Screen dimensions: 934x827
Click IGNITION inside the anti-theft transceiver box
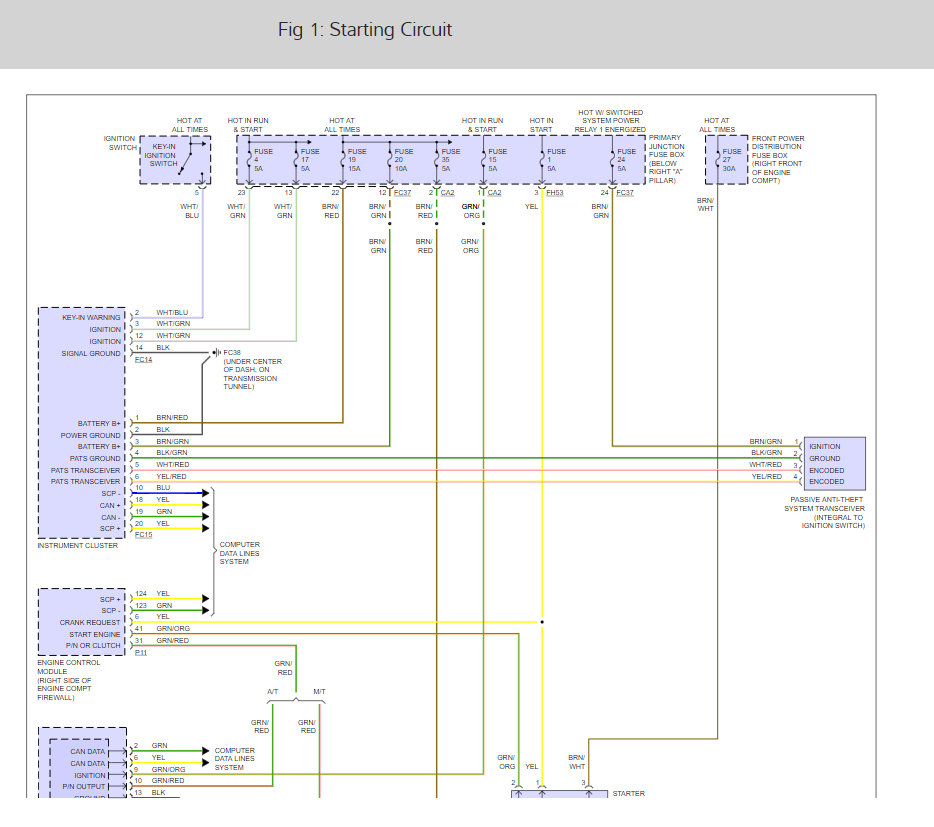click(824, 446)
